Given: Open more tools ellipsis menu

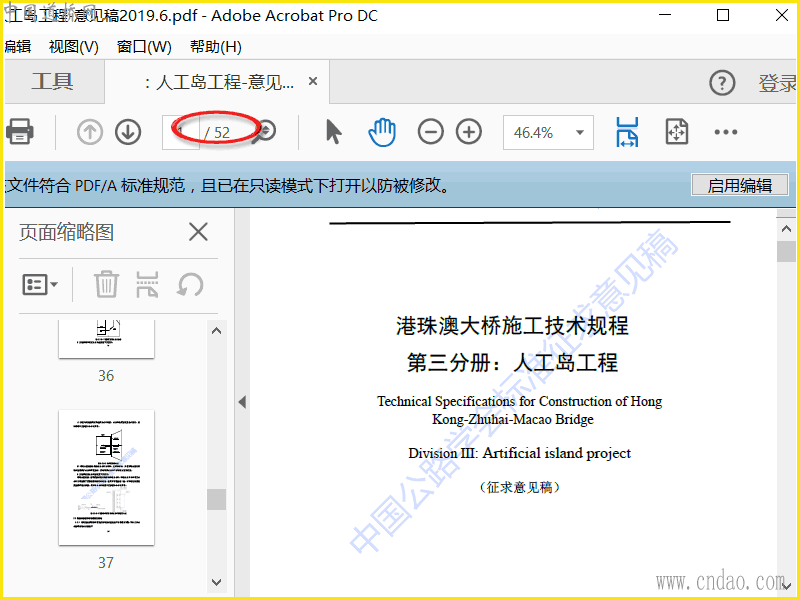Looking at the screenshot, I should [x=726, y=132].
